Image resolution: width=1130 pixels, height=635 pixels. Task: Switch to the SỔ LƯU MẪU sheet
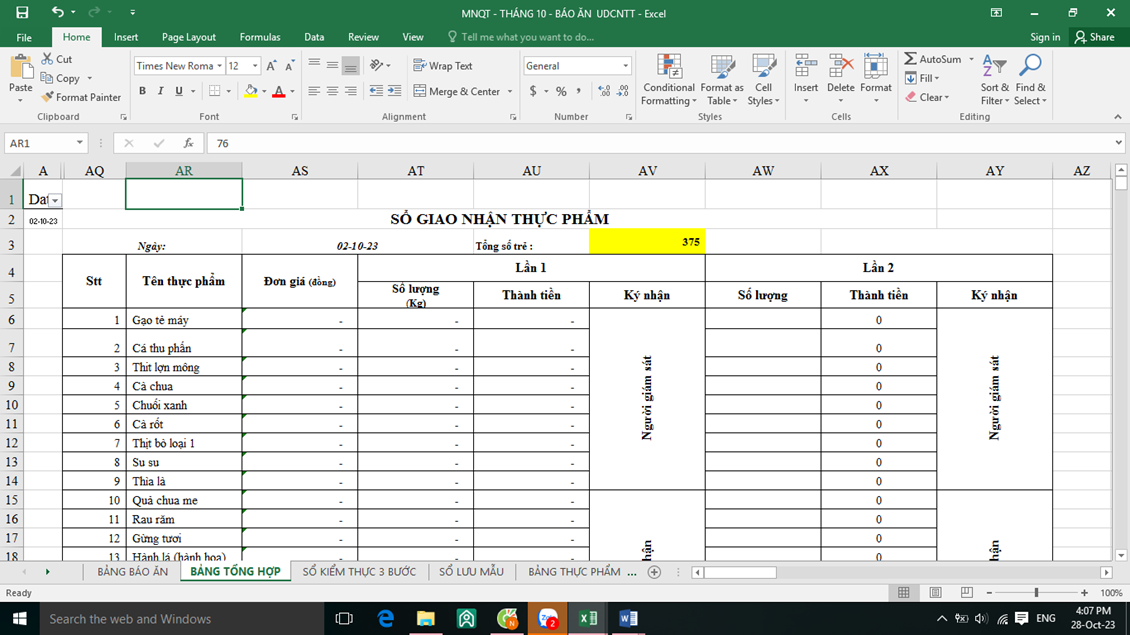pyautogui.click(x=471, y=572)
